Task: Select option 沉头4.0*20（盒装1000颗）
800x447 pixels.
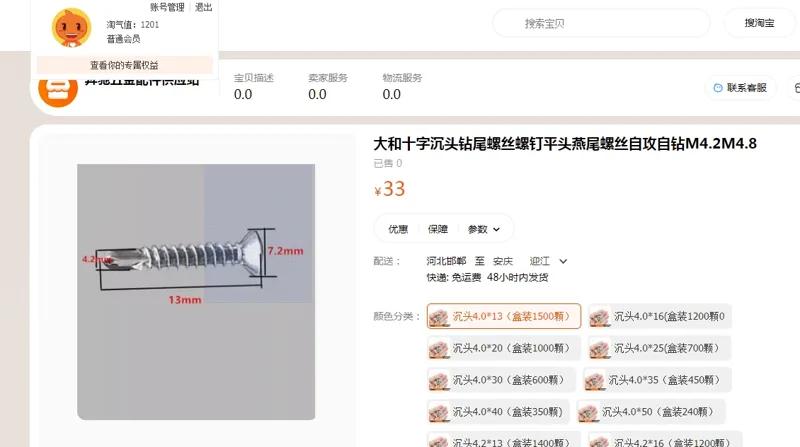Action: (504, 348)
